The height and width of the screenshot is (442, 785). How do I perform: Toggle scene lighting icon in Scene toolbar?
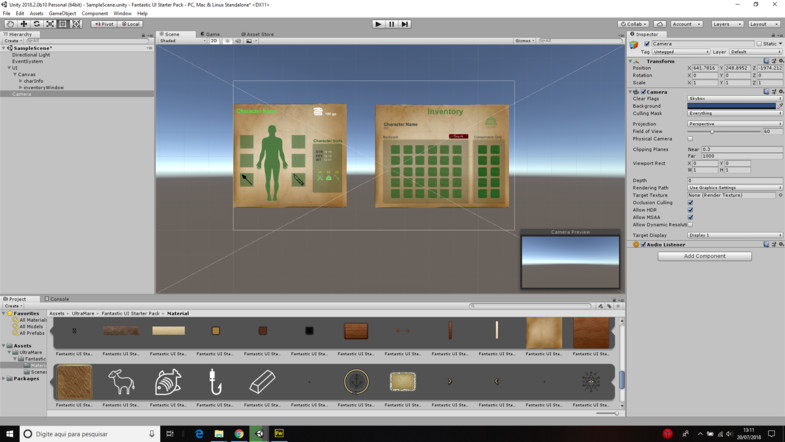227,41
